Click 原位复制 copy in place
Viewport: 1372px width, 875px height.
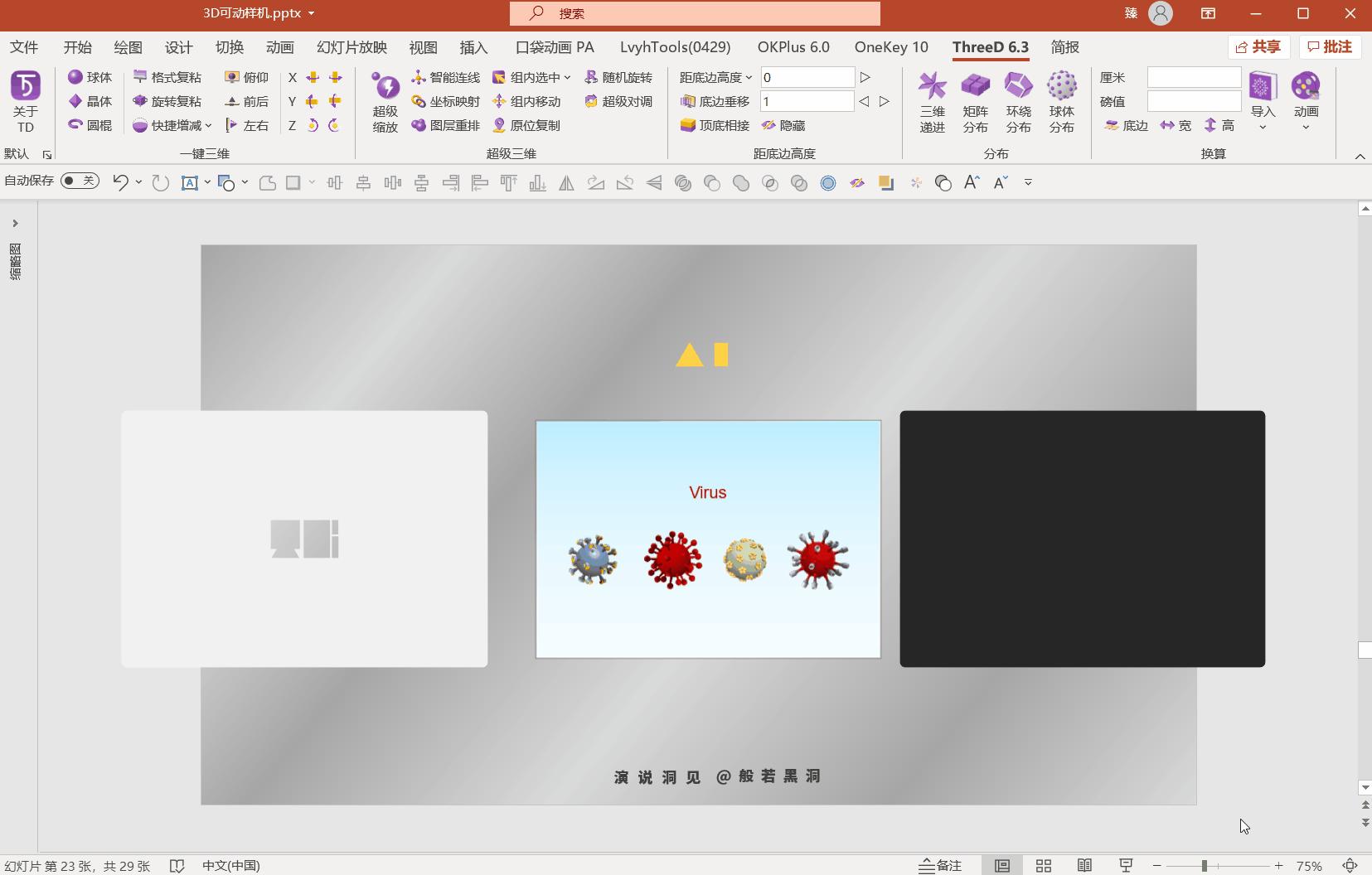pos(526,125)
